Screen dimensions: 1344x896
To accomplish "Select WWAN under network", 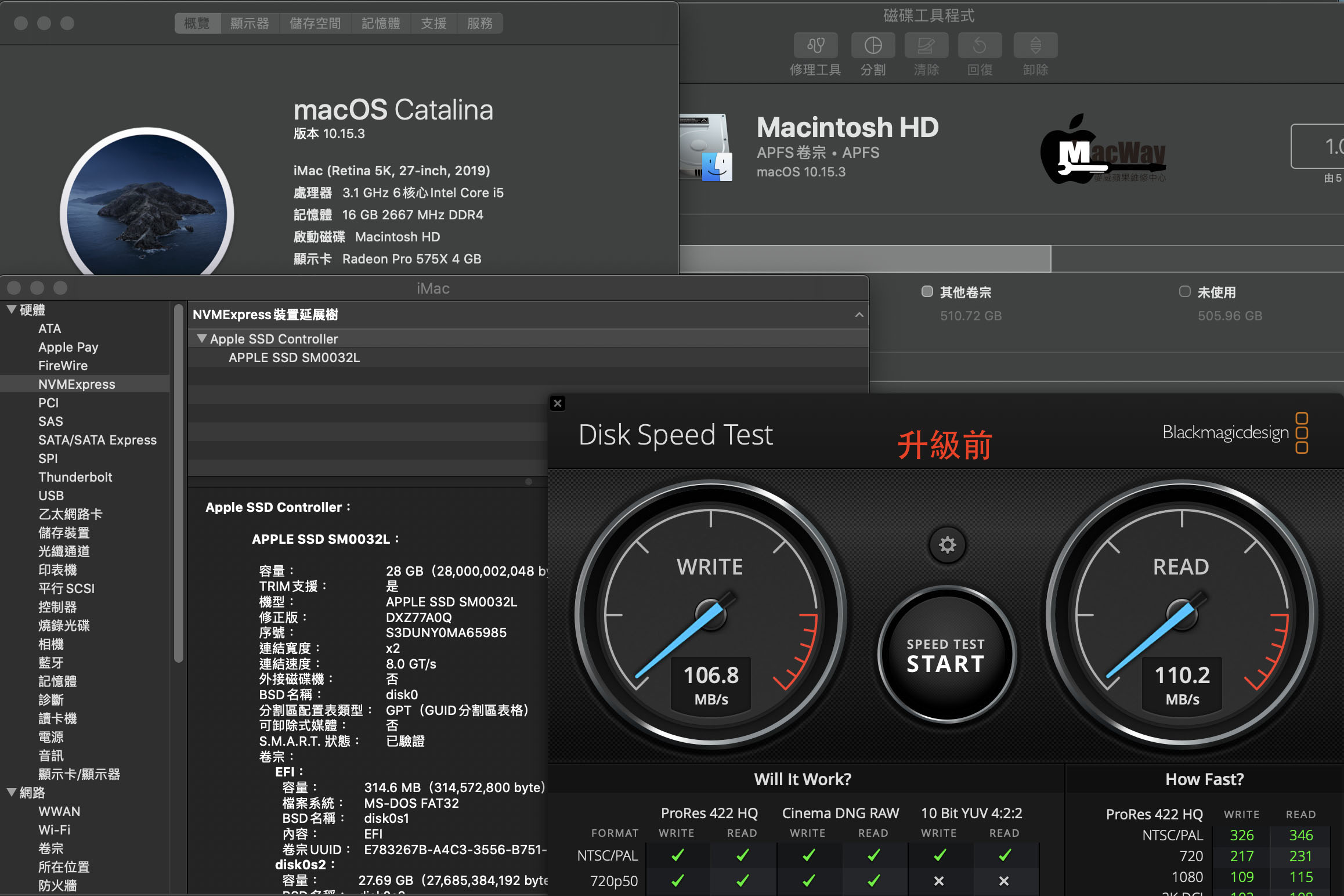I will (85, 811).
